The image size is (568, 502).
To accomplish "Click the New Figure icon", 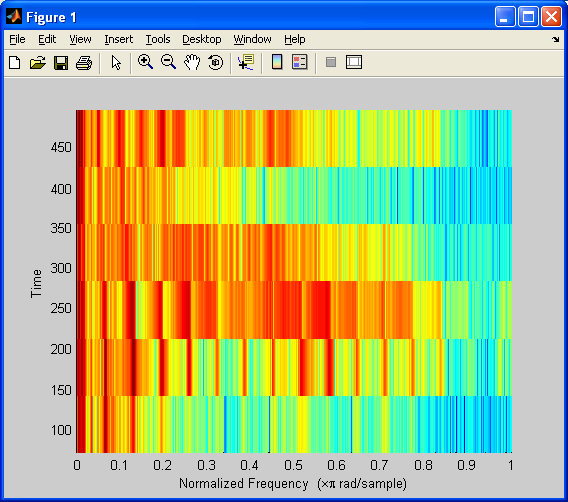I will (x=14, y=63).
